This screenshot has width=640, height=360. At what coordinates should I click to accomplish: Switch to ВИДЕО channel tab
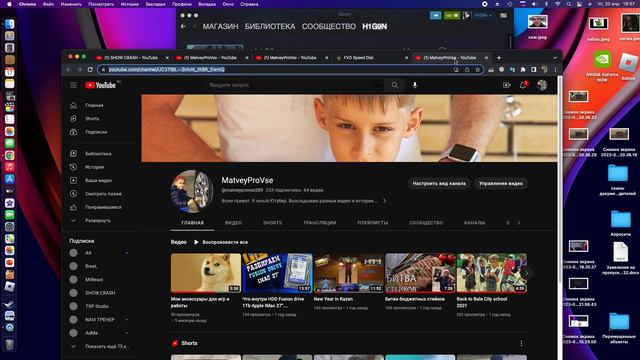tap(233, 223)
